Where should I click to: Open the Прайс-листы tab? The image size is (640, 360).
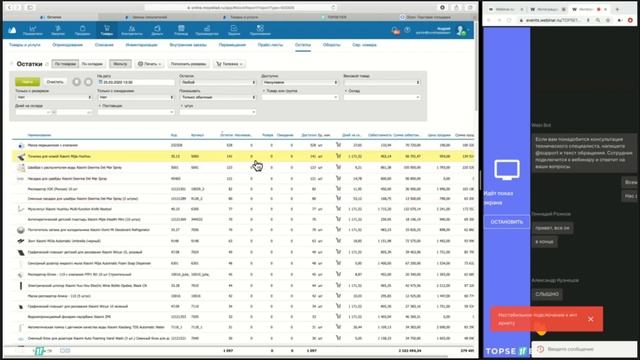point(270,45)
